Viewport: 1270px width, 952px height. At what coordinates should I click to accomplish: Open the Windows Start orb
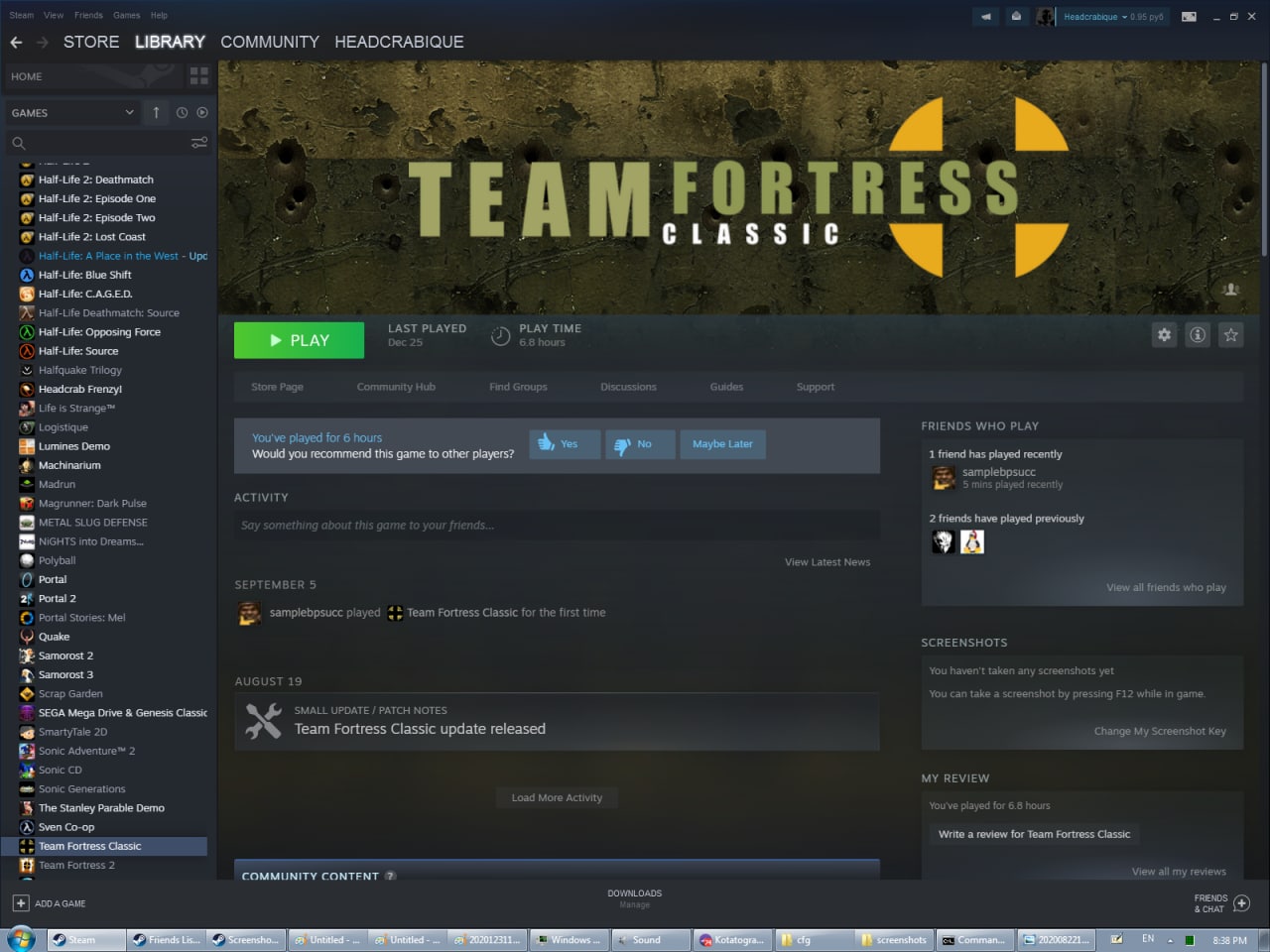(21, 939)
